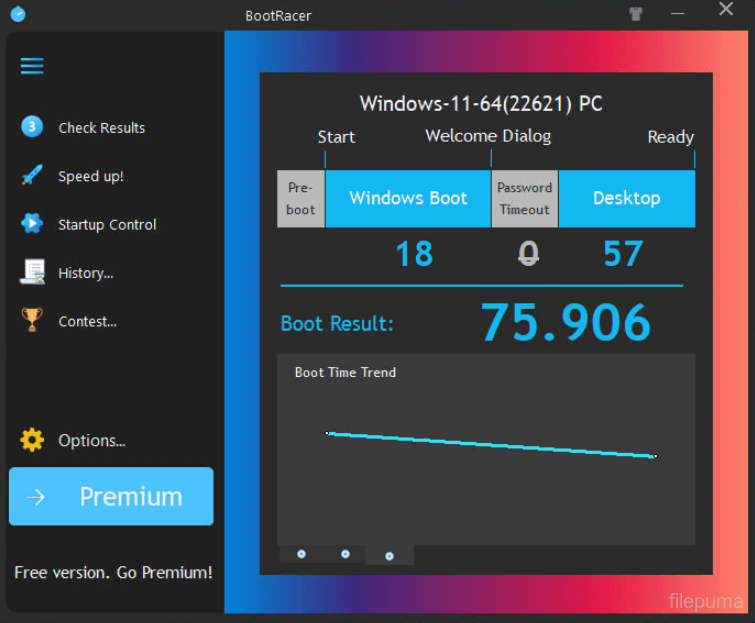Click the Options gear icon
The height and width of the screenshot is (623, 755).
coord(32,440)
